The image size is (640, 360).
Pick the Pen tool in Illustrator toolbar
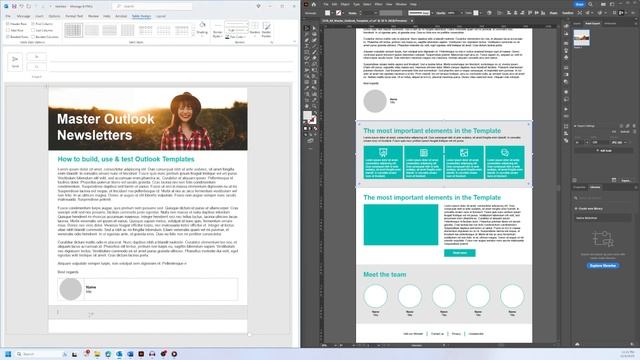[307, 40]
